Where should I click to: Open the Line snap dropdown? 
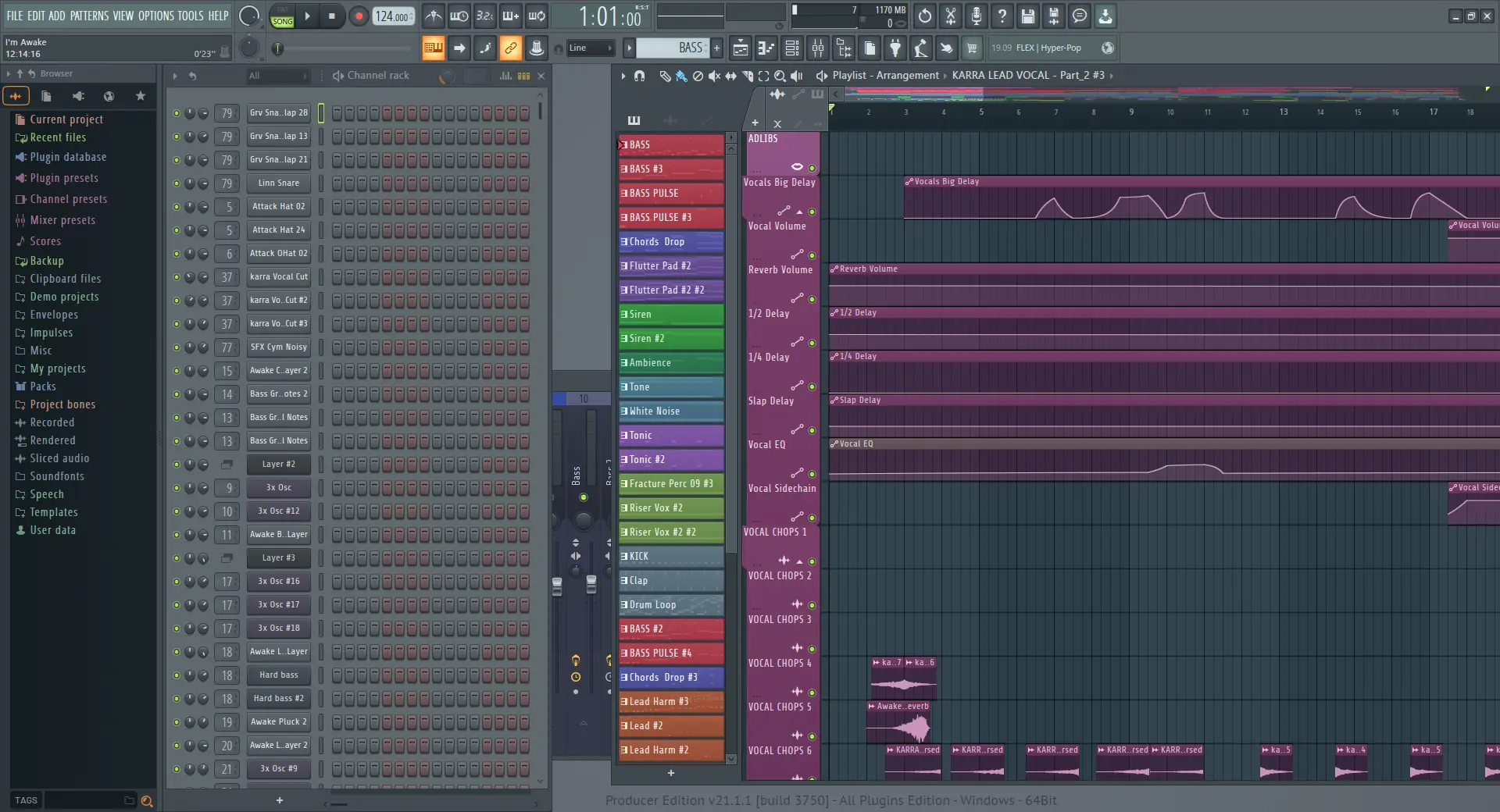(x=591, y=48)
